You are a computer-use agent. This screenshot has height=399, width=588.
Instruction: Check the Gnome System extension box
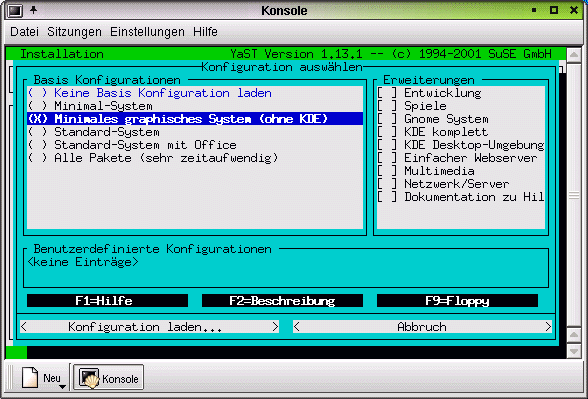click(x=387, y=119)
